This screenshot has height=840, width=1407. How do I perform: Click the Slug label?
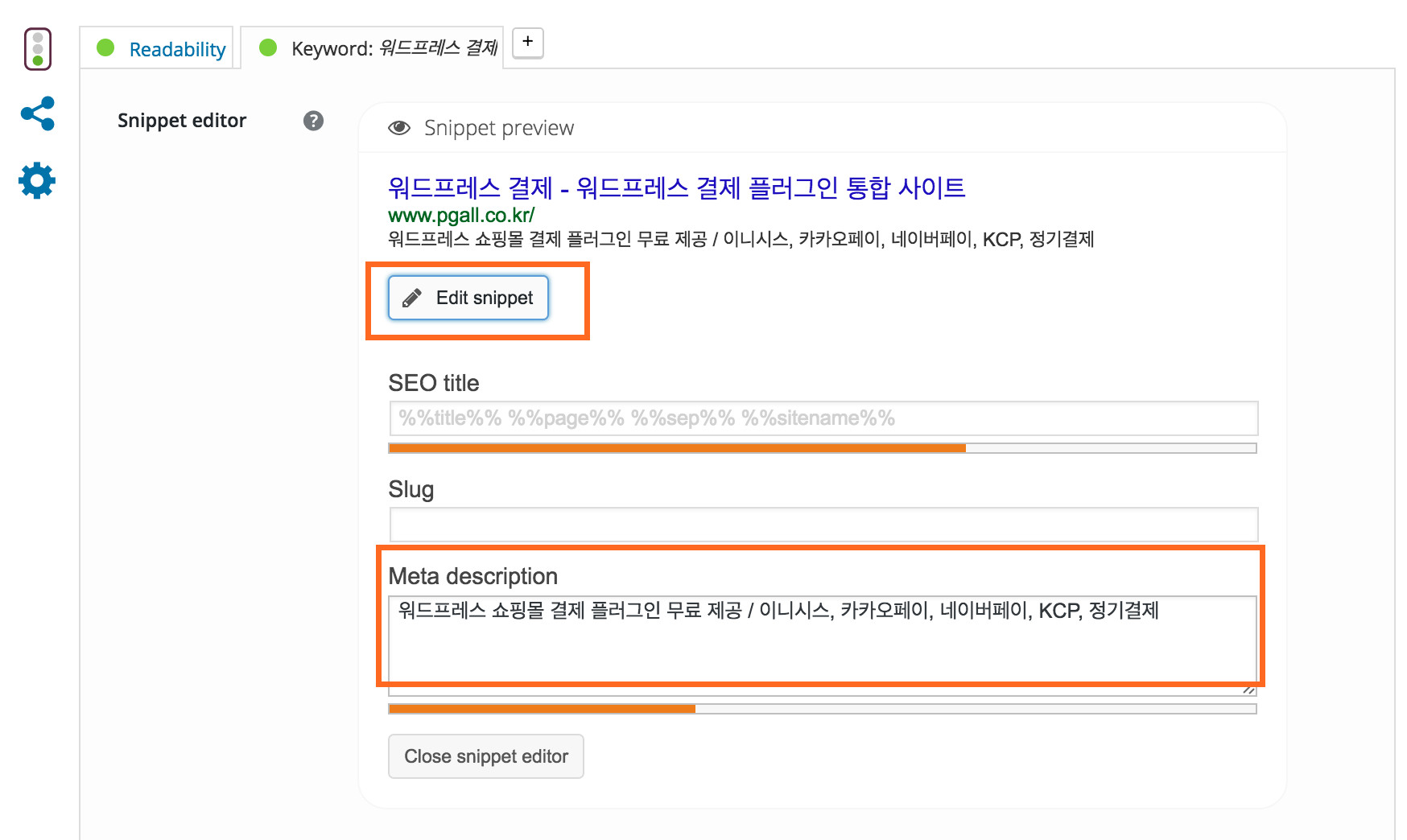411,489
